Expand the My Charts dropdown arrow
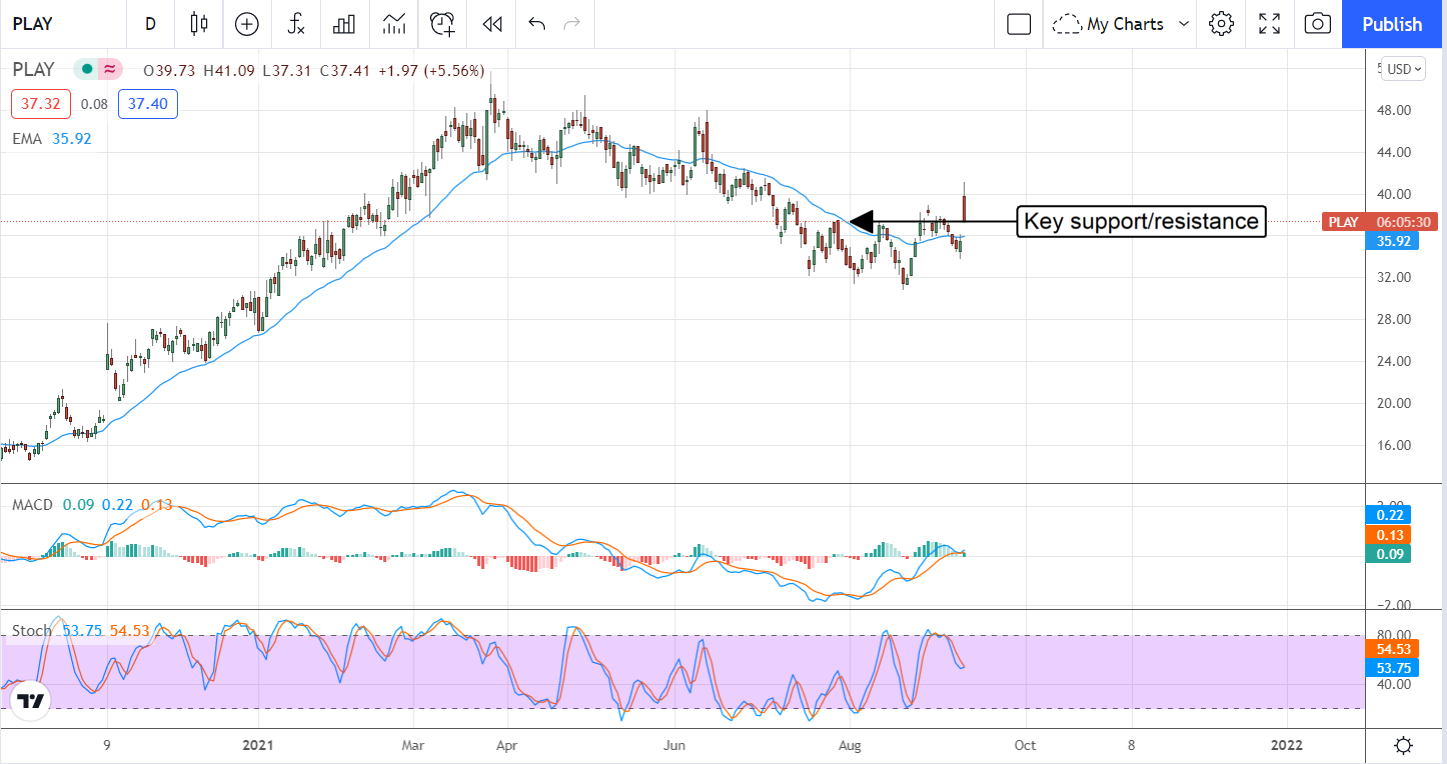Screen dimensions: 1447x764 [x=1185, y=24]
